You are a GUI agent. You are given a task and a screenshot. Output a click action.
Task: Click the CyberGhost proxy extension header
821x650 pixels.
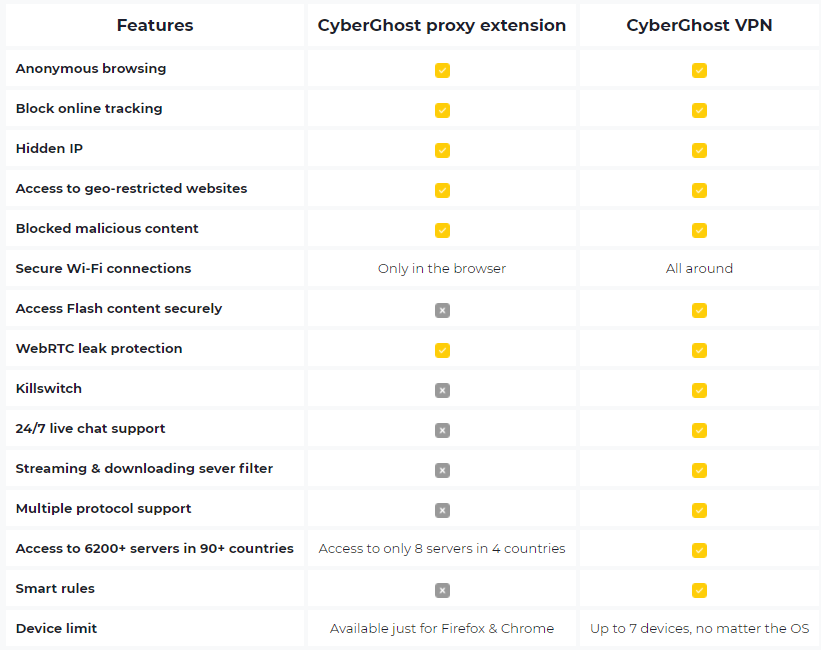click(442, 25)
